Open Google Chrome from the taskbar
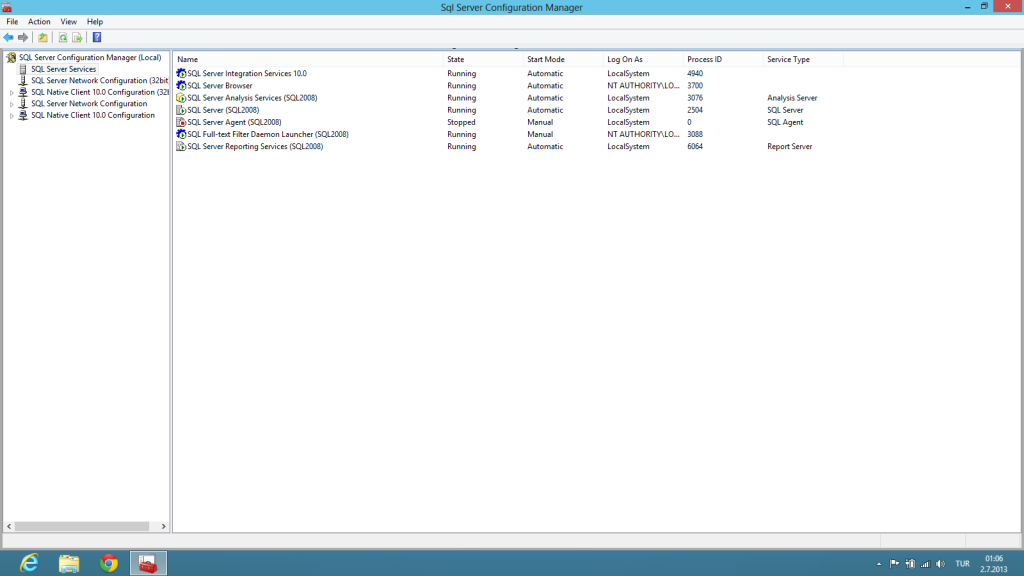The image size is (1024, 576). click(x=108, y=563)
